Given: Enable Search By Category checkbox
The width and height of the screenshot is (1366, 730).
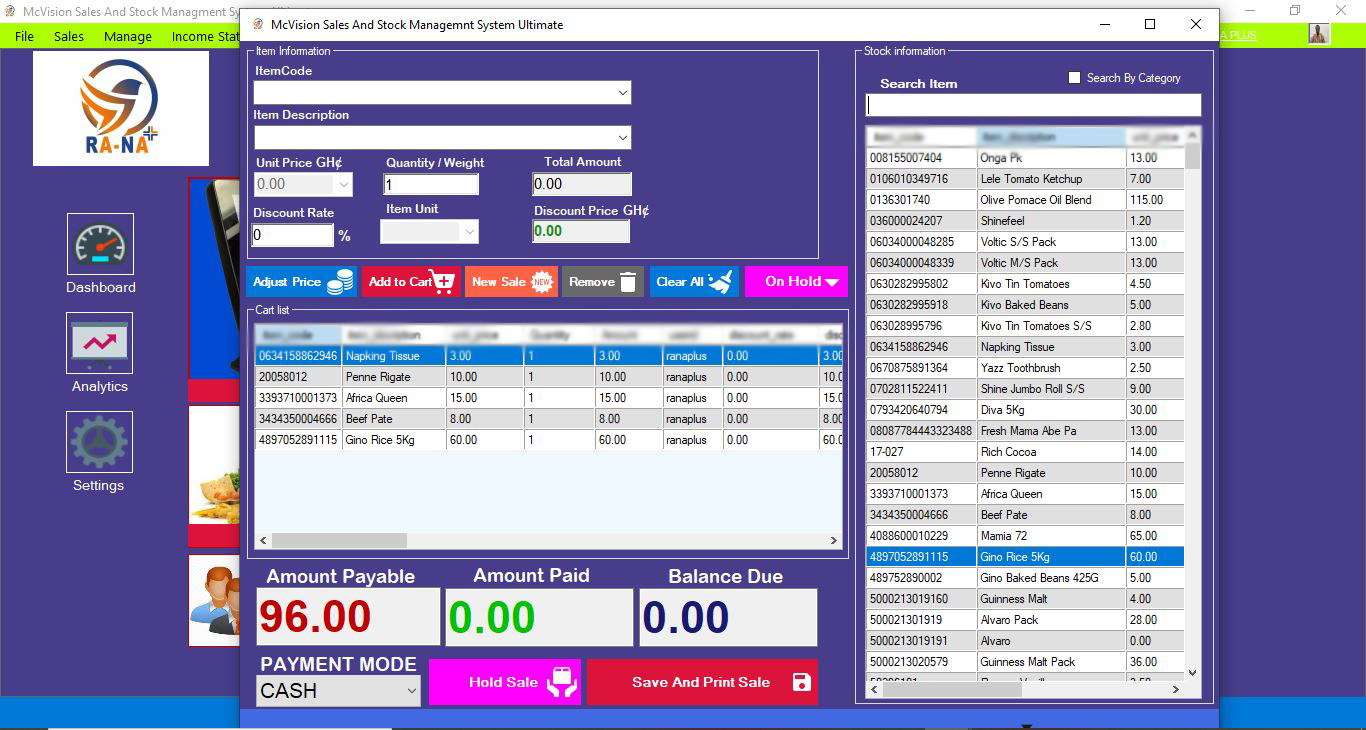Looking at the screenshot, I should pos(1075,78).
